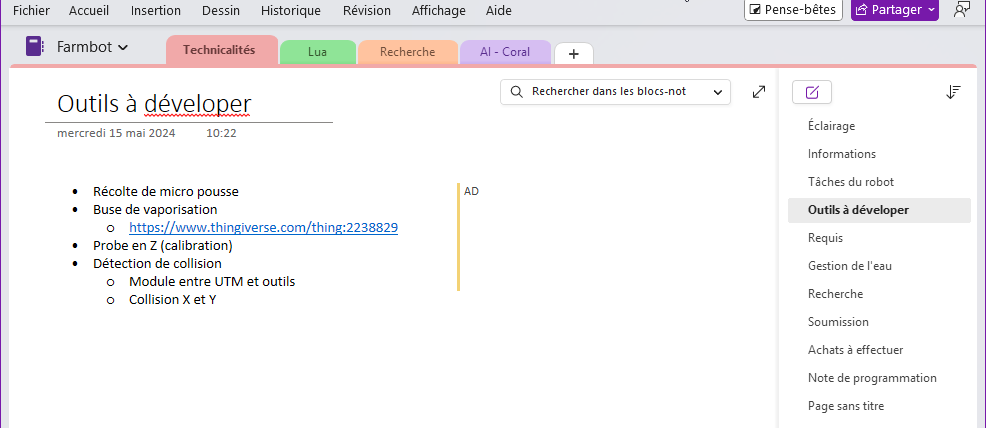The height and width of the screenshot is (428, 986).
Task: Open the Historique ribbon tab
Action: point(291,11)
